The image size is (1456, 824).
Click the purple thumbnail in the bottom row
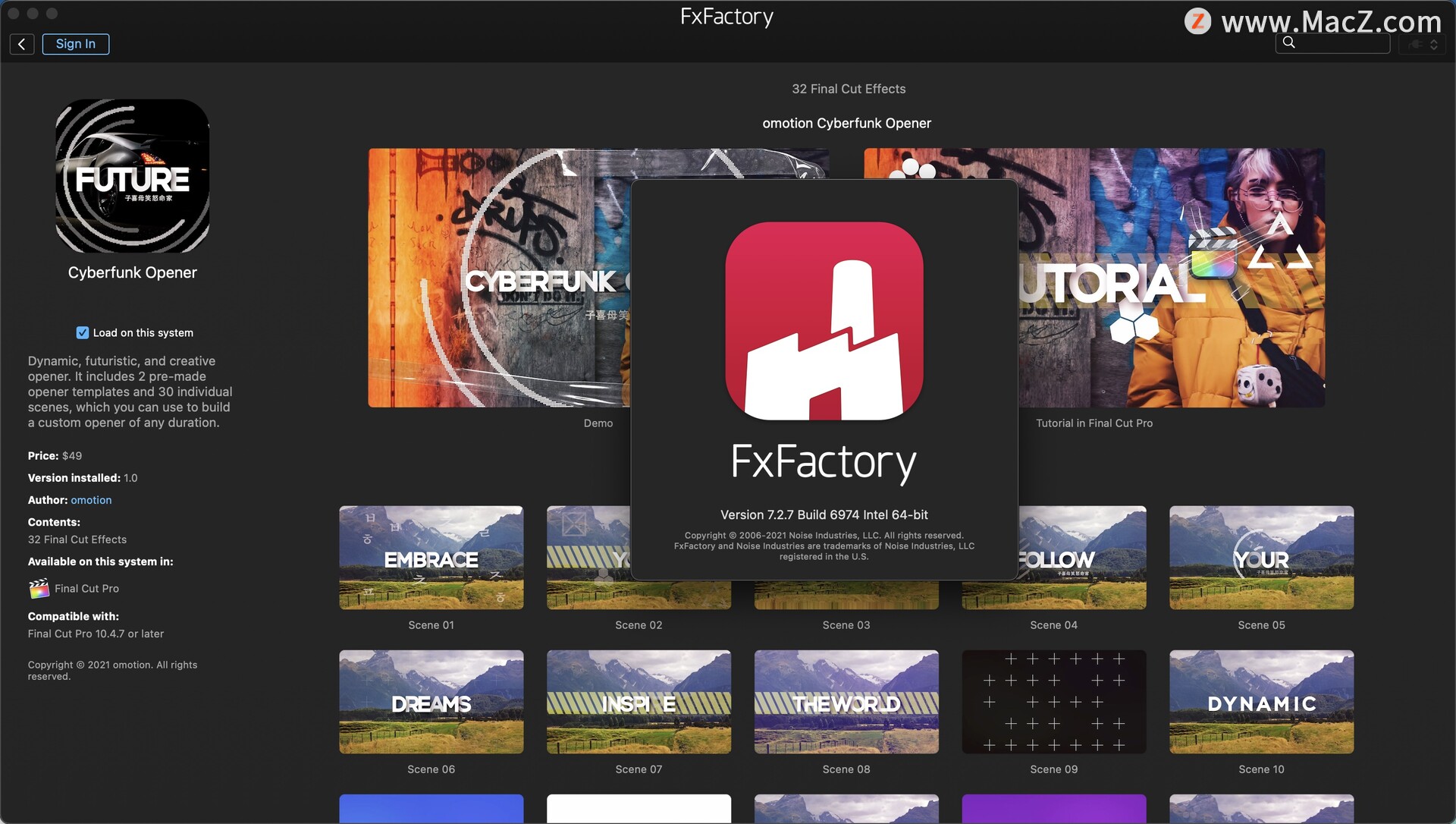pos(1054,809)
